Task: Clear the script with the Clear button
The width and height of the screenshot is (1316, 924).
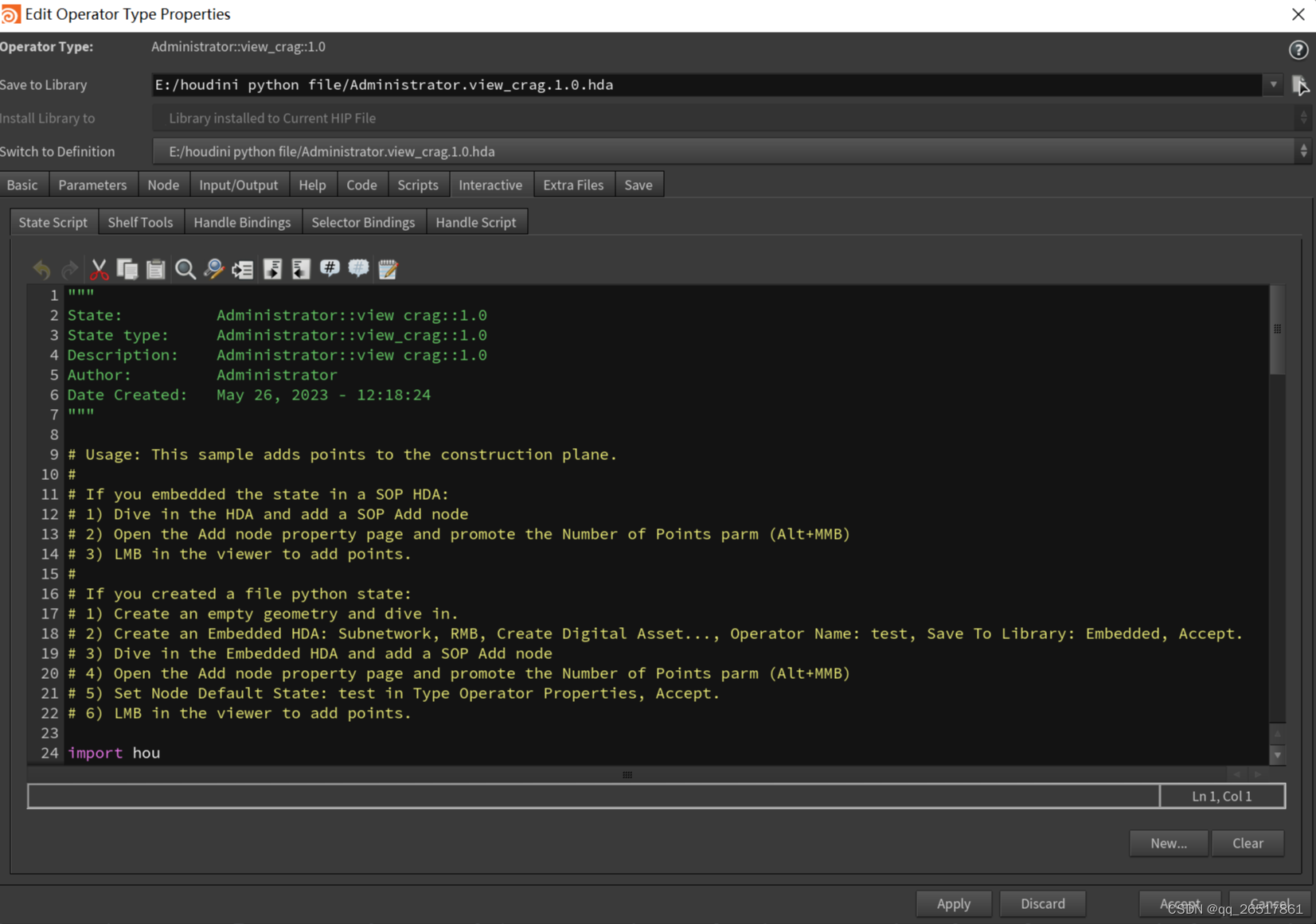Action: [x=1247, y=843]
